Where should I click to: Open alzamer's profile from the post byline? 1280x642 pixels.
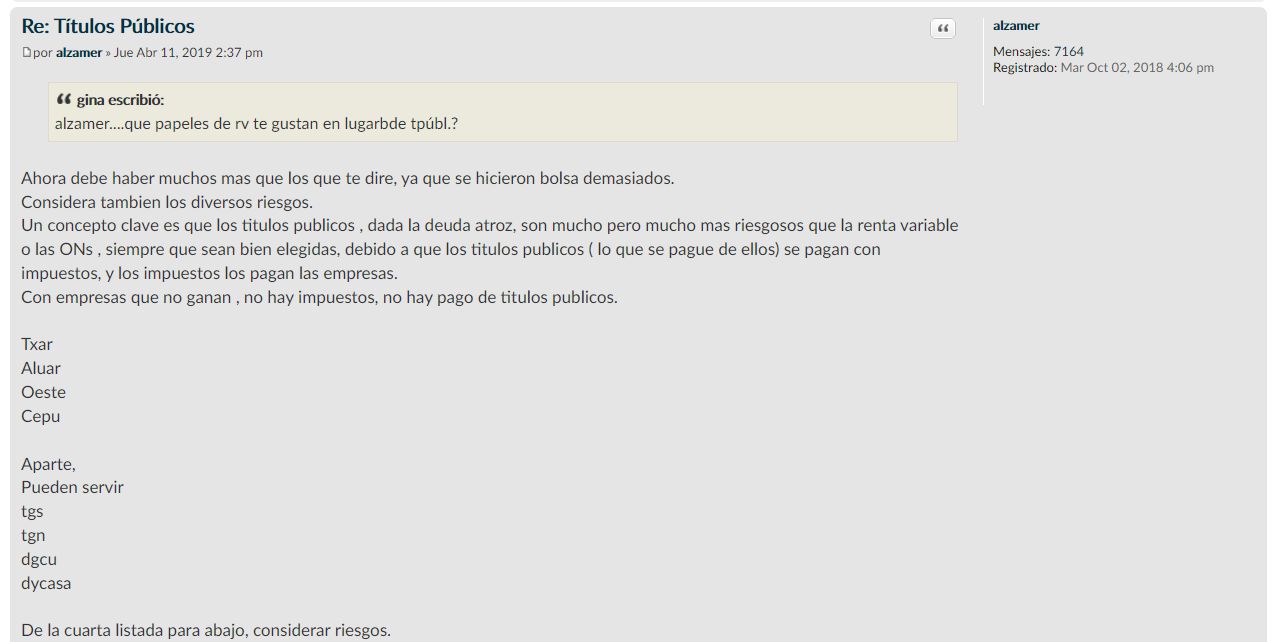point(79,53)
